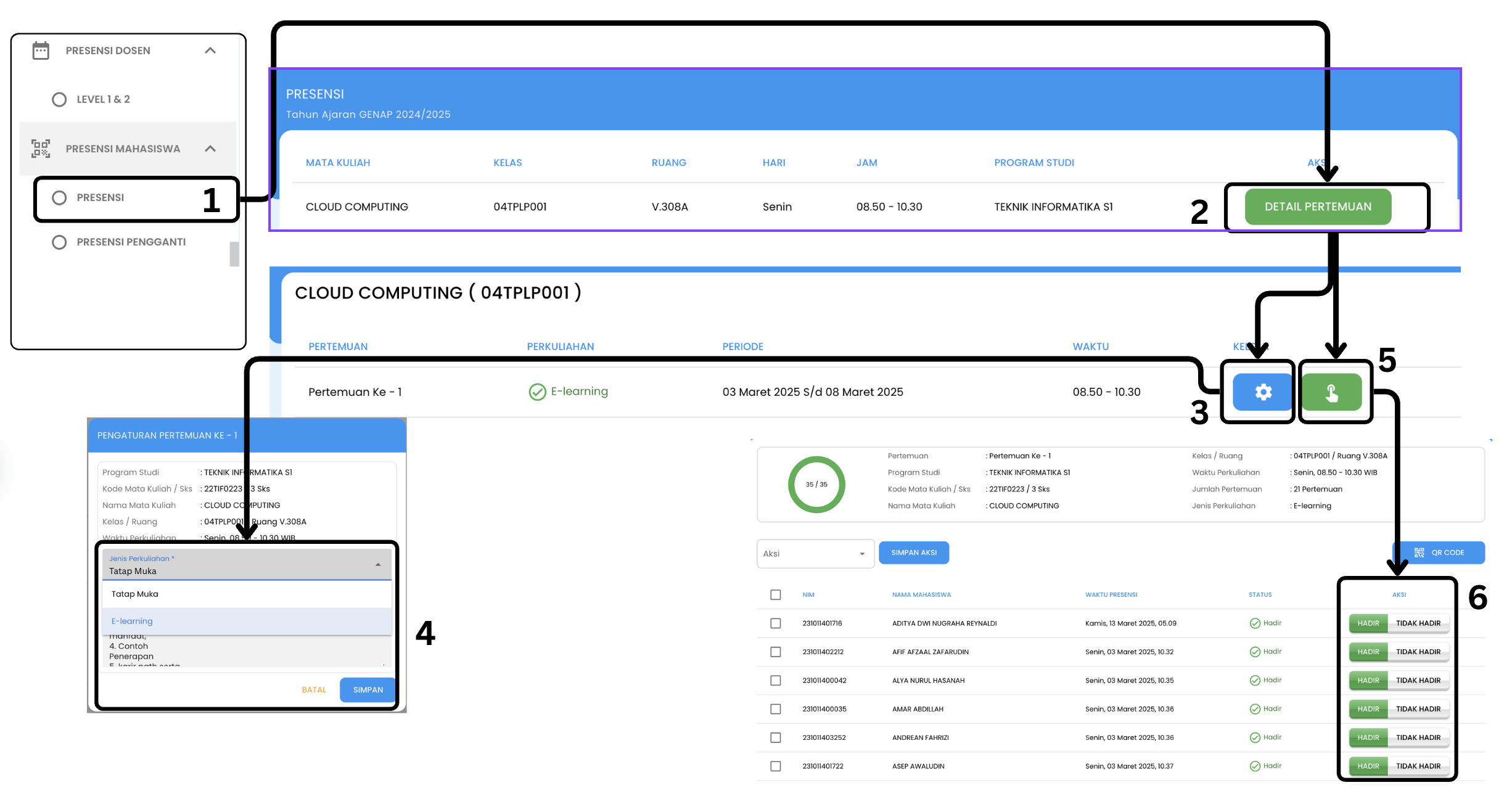Select the Presensi Pengganti radio option
The height and width of the screenshot is (793, 1512).
click(x=59, y=242)
